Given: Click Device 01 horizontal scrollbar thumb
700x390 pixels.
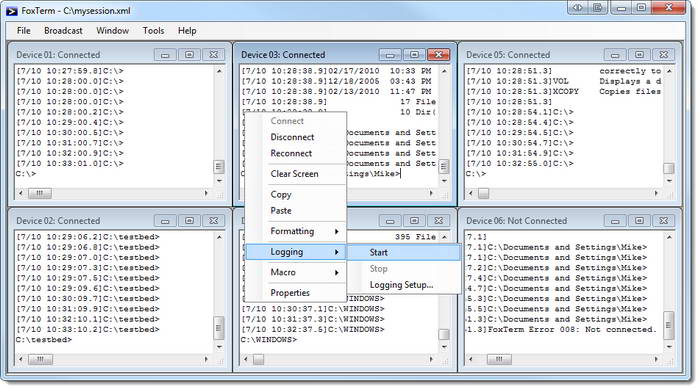Looking at the screenshot, I should [x=40, y=194].
